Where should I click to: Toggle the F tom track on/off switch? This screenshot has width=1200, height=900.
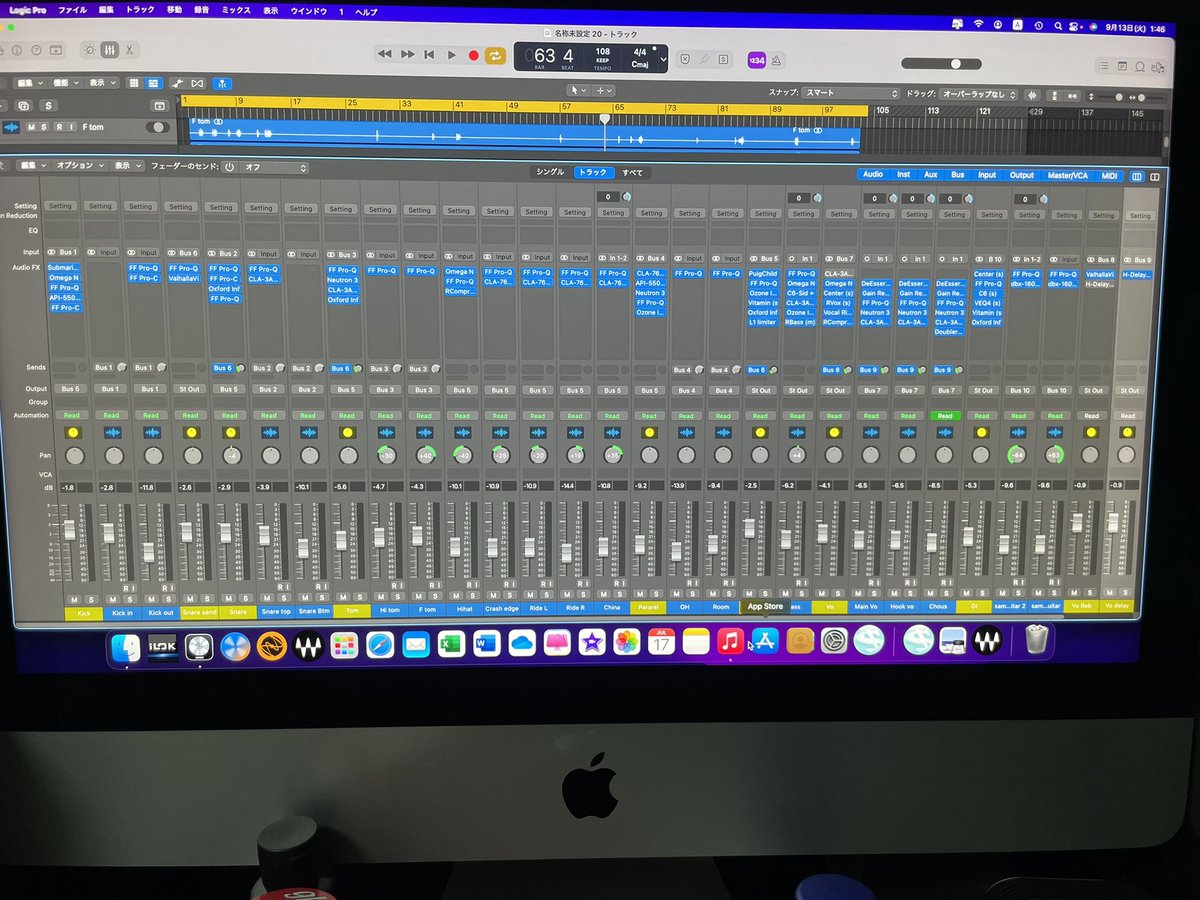pos(158,127)
